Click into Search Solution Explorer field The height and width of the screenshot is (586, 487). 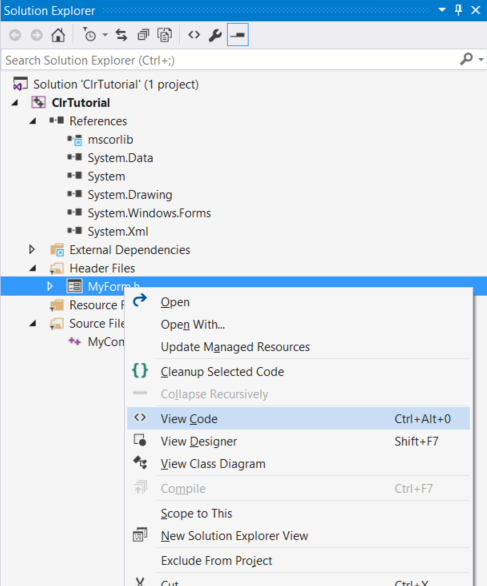click(x=230, y=60)
